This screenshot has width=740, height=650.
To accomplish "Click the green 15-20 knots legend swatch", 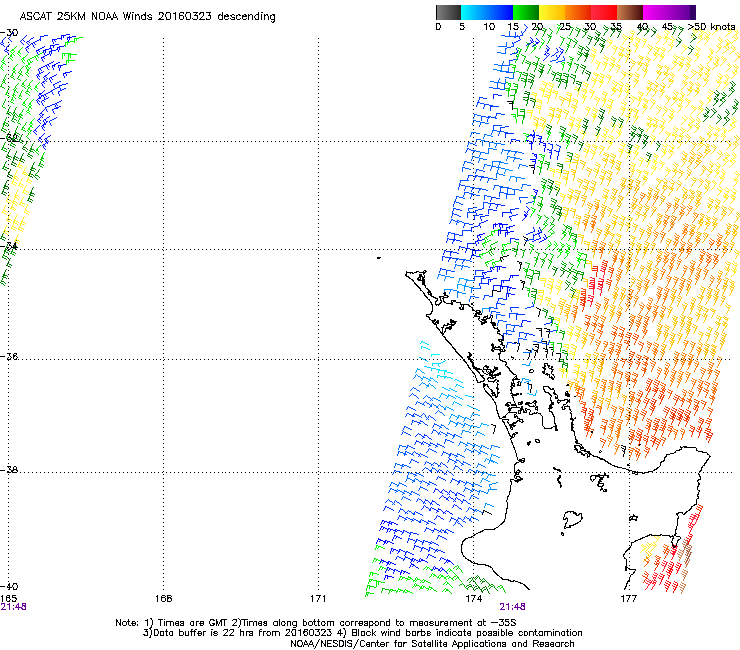I will (526, 12).
